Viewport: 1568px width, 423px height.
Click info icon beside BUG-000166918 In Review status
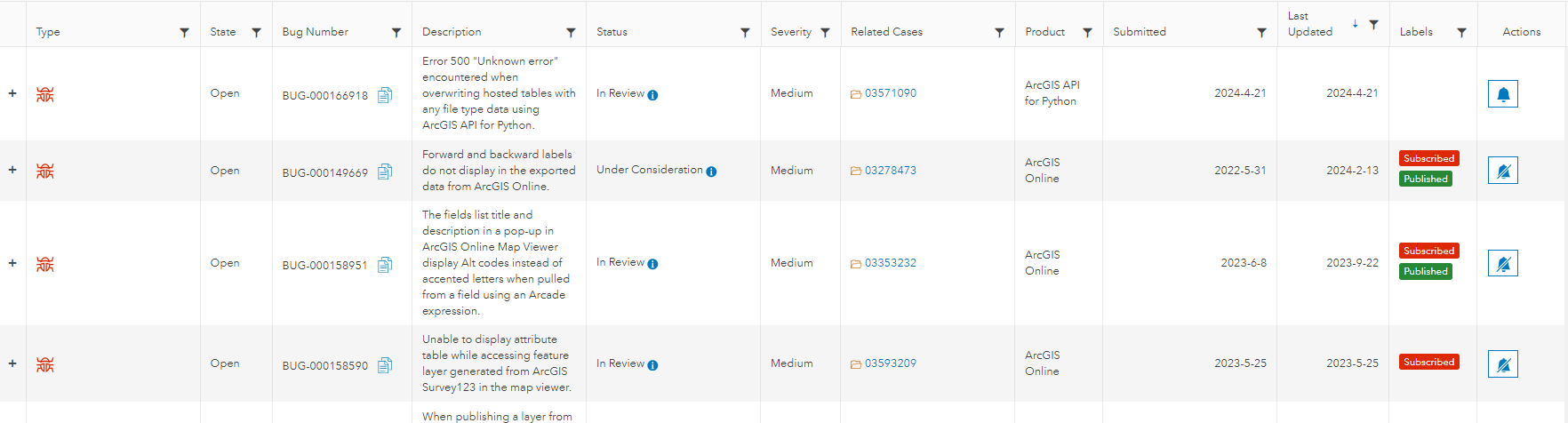[652, 95]
